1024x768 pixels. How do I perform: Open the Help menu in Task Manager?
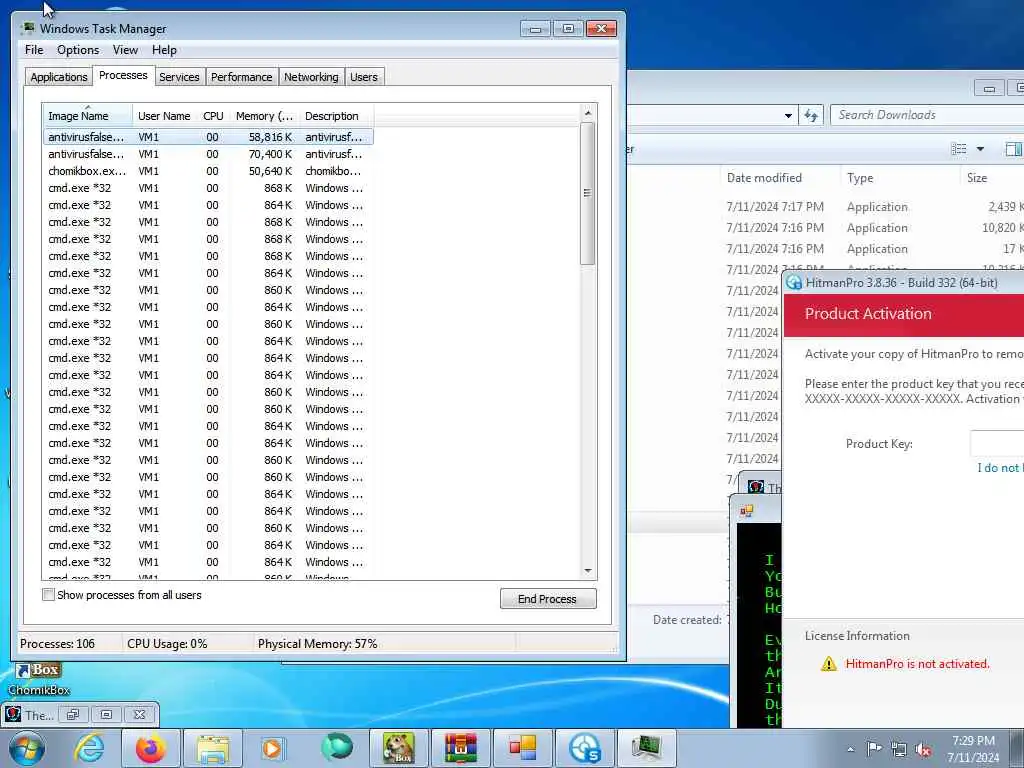tap(165, 50)
